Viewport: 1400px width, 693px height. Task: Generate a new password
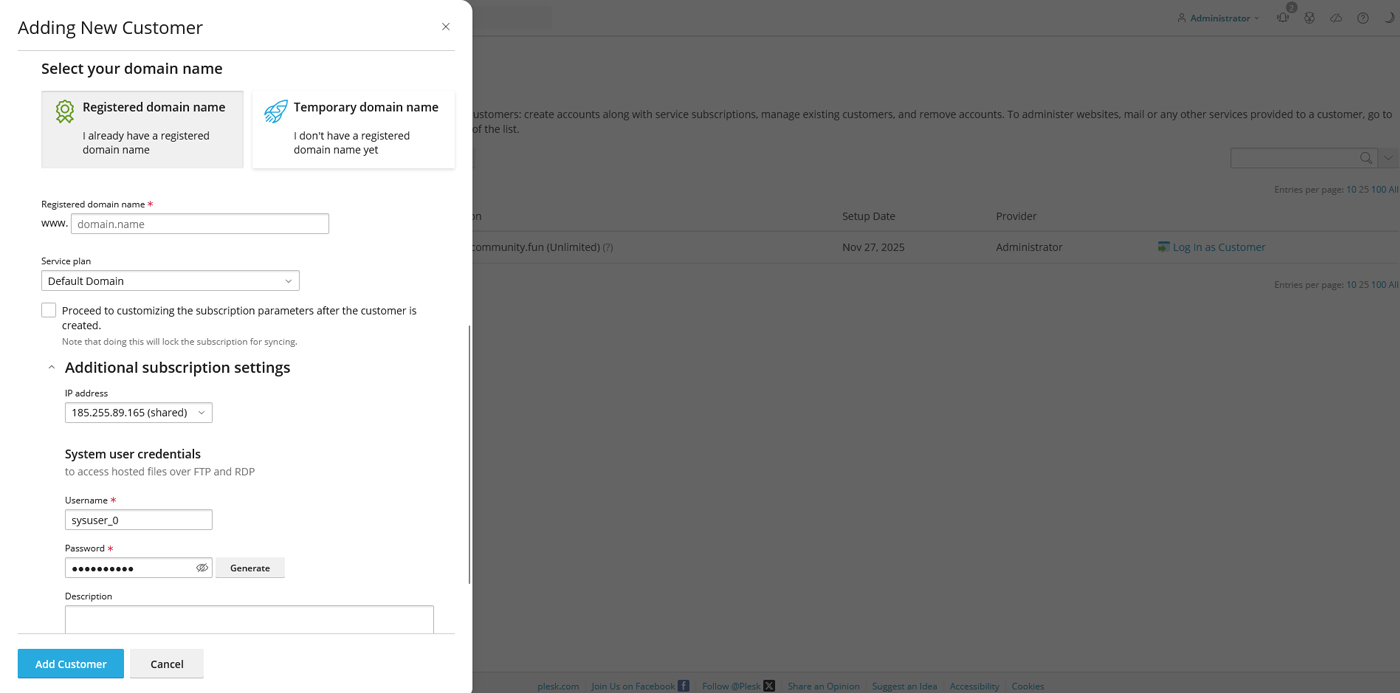coord(250,568)
